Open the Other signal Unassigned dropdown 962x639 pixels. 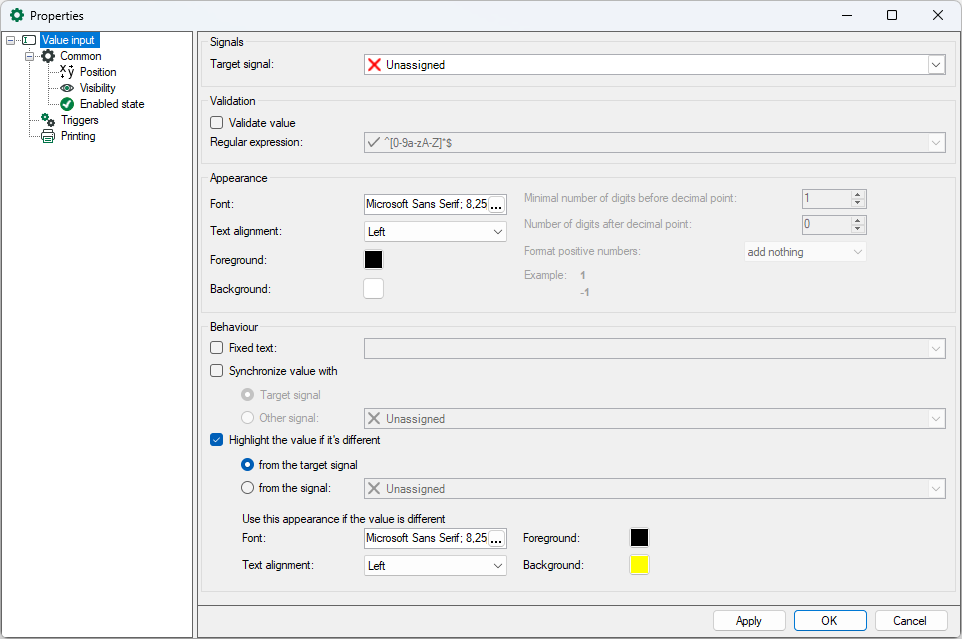coord(936,419)
